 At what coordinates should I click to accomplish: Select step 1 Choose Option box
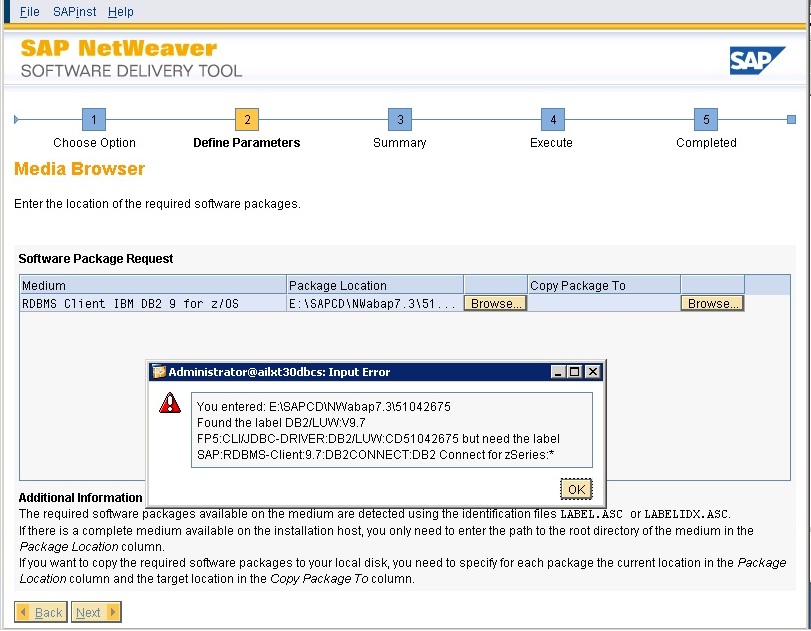tap(94, 119)
